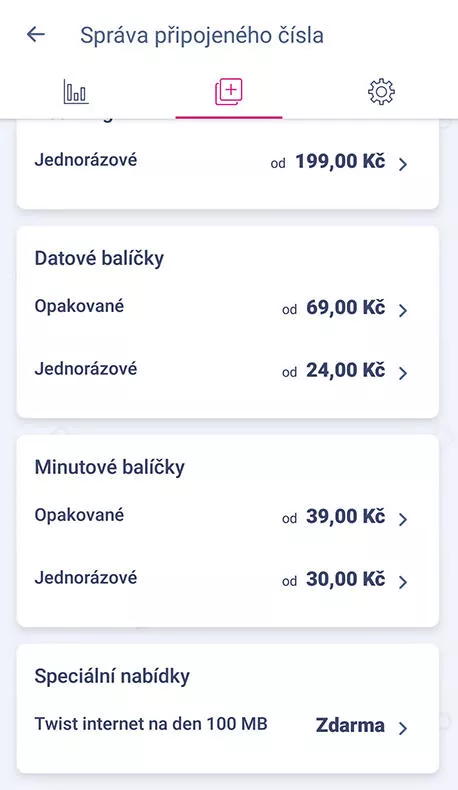
Task: Tap chevron beside 30,00 Kč minute package
Action: coord(403,582)
